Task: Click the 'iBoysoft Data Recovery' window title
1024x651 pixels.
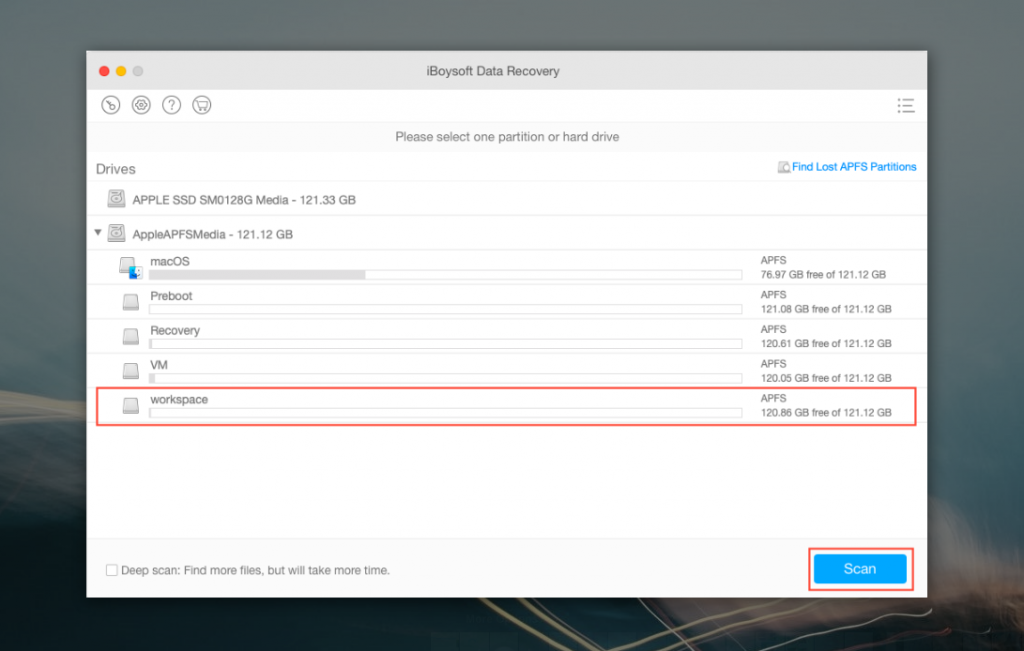Action: [493, 71]
